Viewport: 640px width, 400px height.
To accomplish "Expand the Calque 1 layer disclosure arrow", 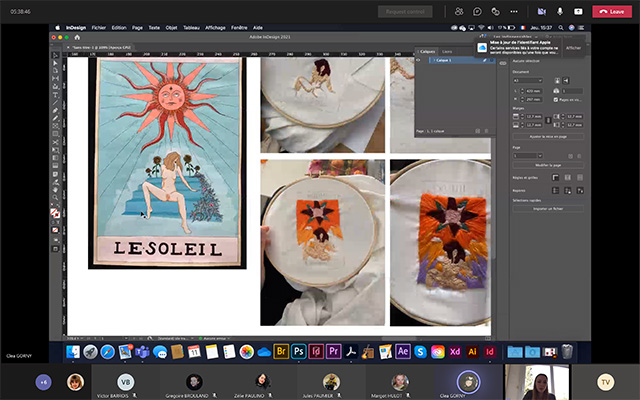I will pos(434,60).
